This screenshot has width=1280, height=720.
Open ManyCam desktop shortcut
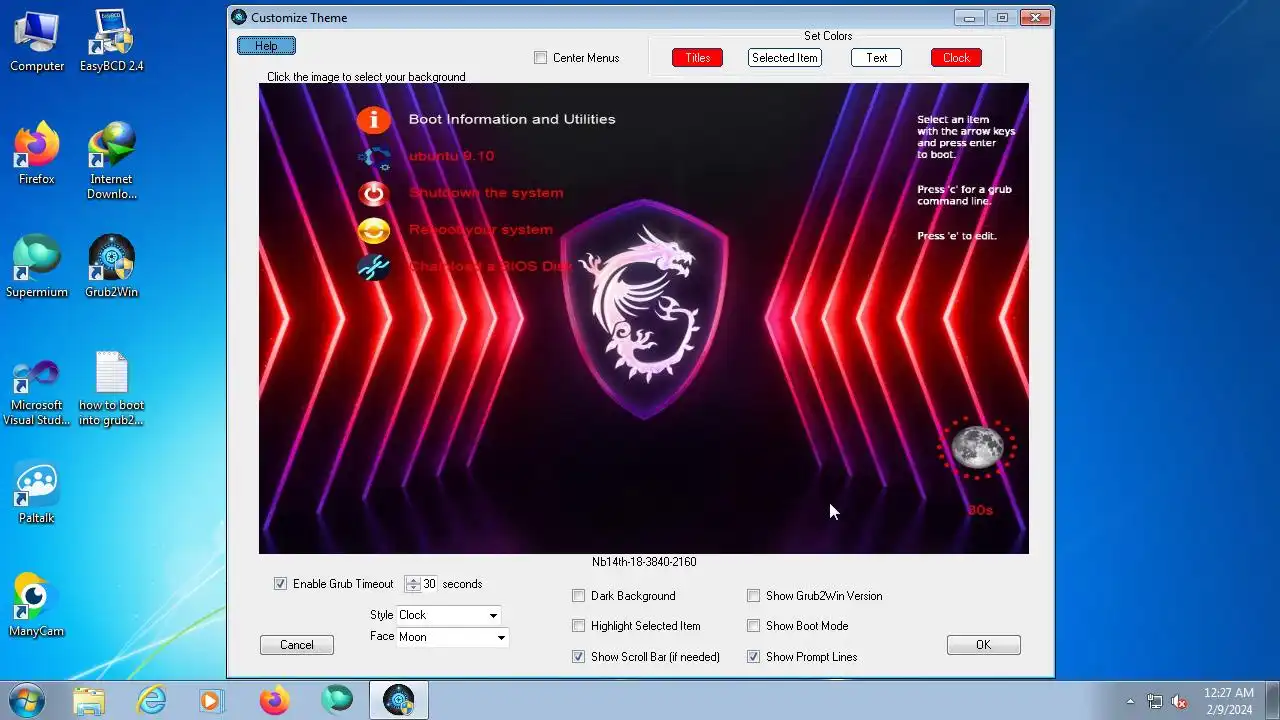click(37, 605)
